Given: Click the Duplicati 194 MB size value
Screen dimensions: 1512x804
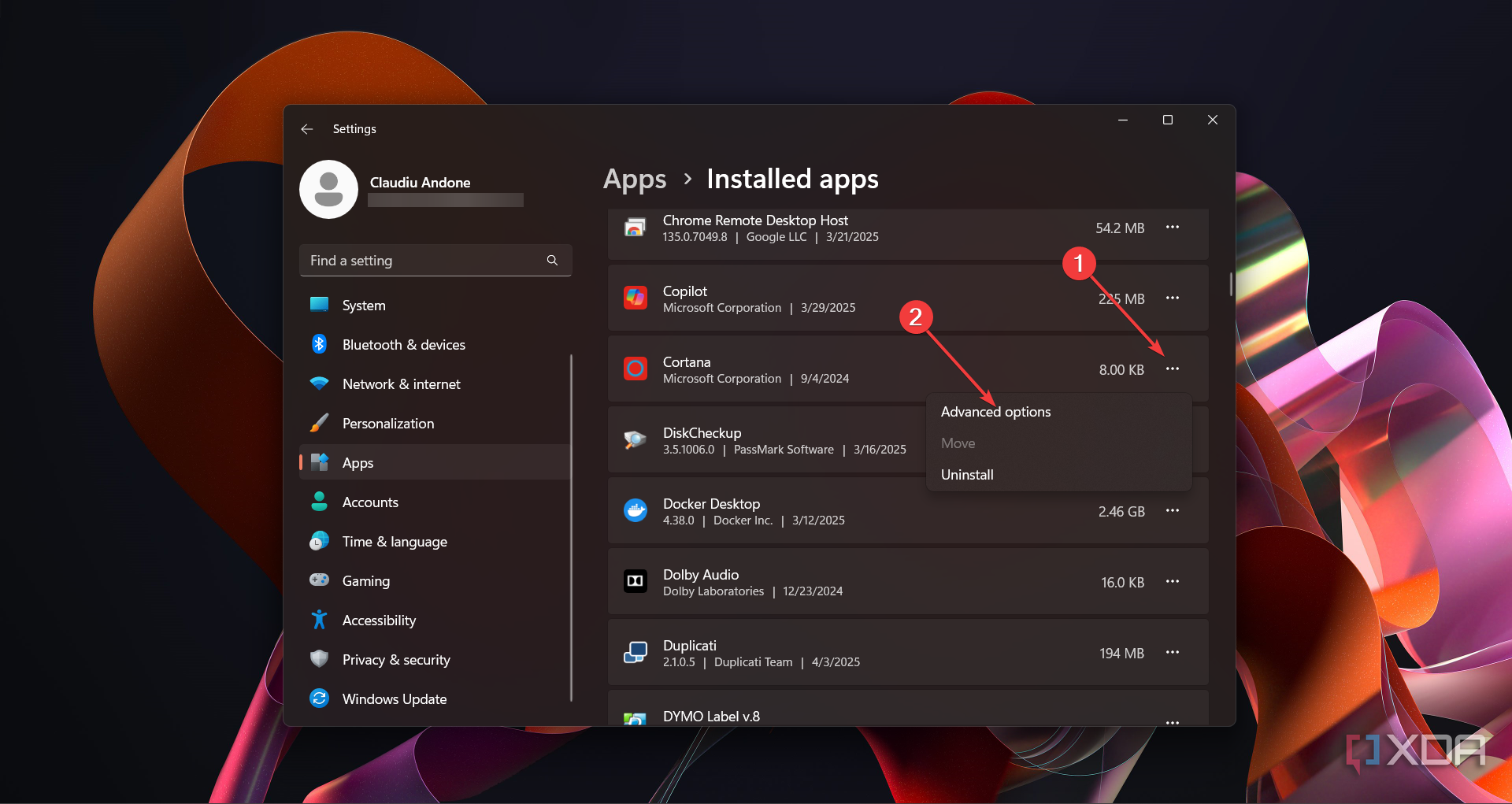Looking at the screenshot, I should (x=1121, y=654).
